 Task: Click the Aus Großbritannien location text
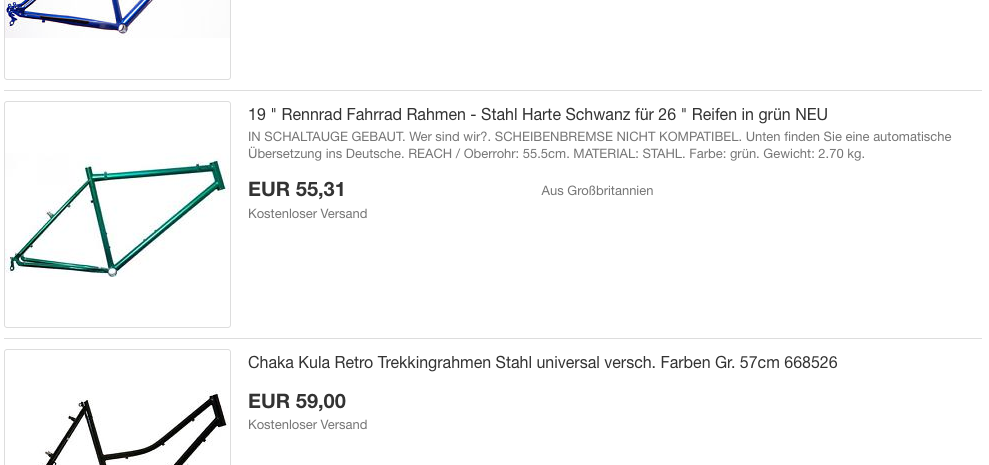[597, 190]
